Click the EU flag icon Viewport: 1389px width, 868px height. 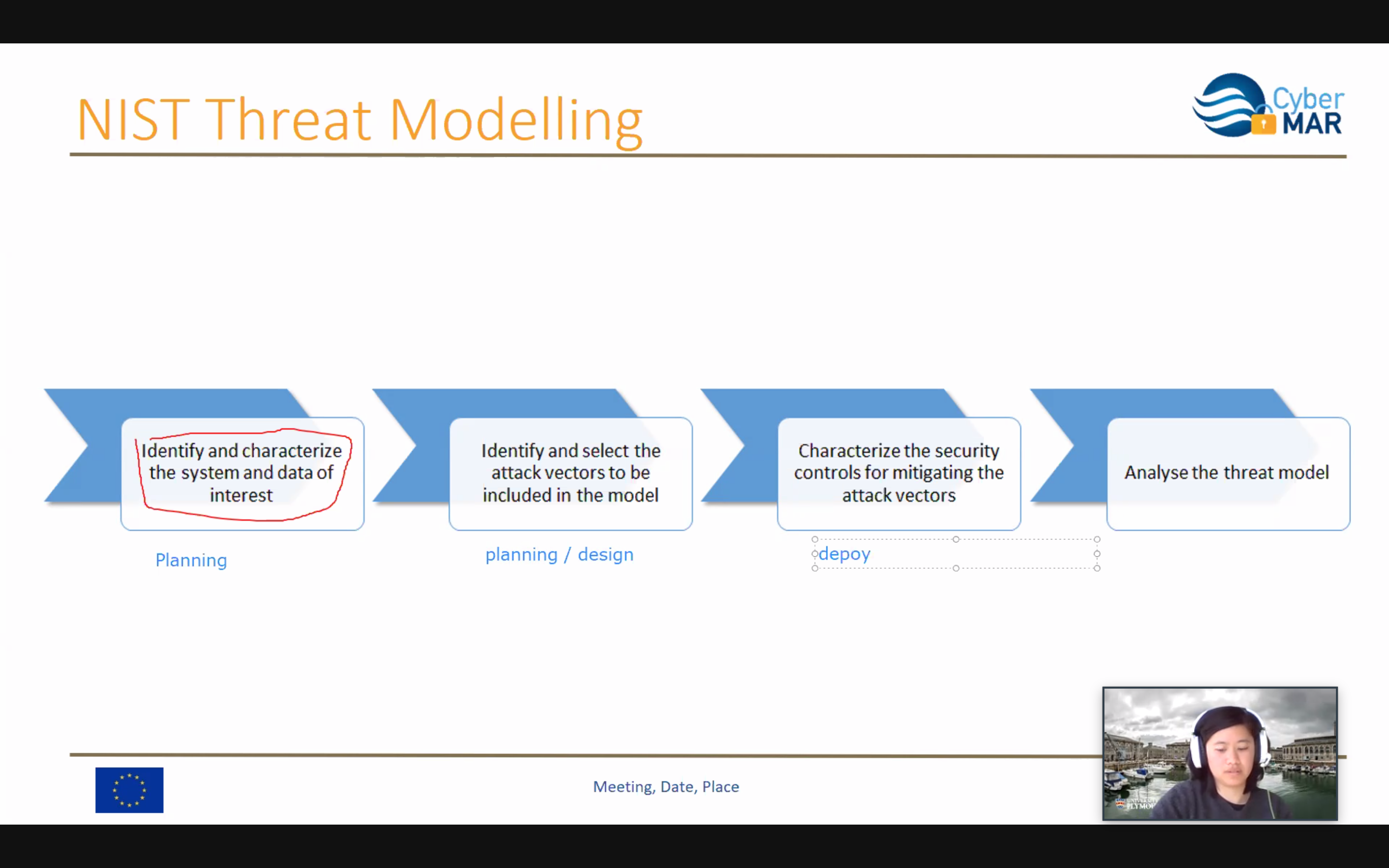(x=129, y=789)
